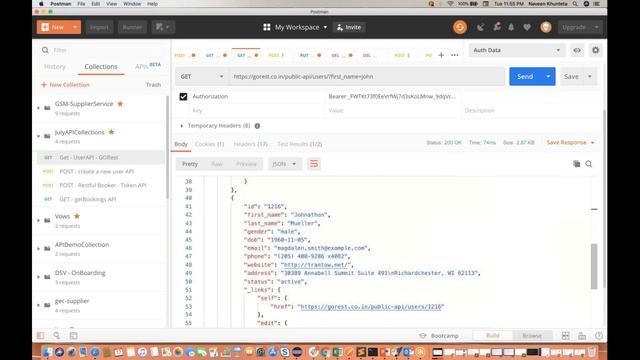Expand the GSM-SupplierService collection
Screen dimensions: 640x360
pyautogui.click(x=38, y=108)
